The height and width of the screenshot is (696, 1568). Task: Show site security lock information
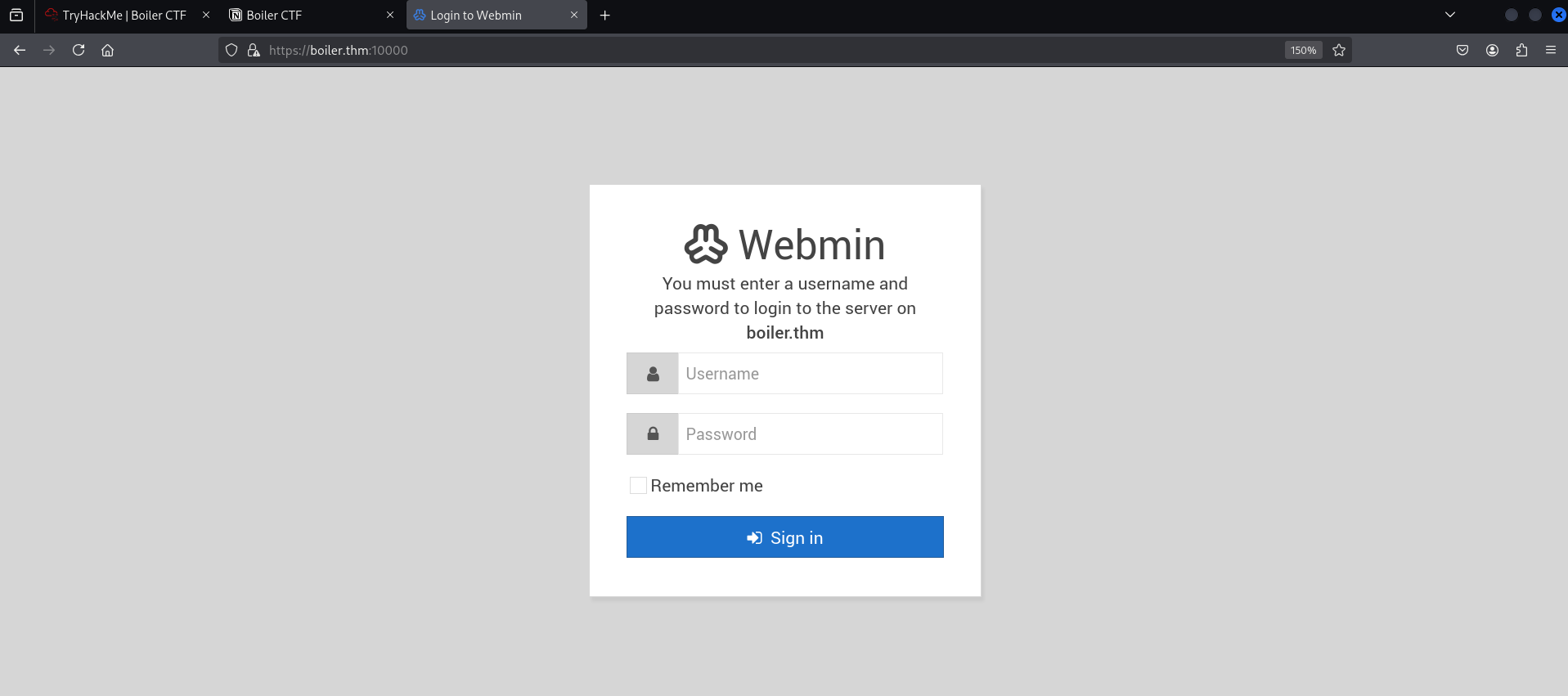254,50
